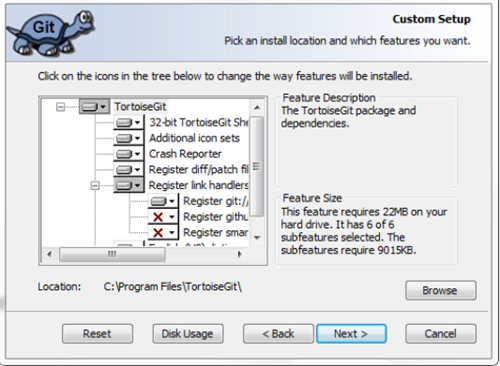The height and width of the screenshot is (366, 500).
Task: Click drive icon beside Register git:// entry
Action: click(x=163, y=201)
